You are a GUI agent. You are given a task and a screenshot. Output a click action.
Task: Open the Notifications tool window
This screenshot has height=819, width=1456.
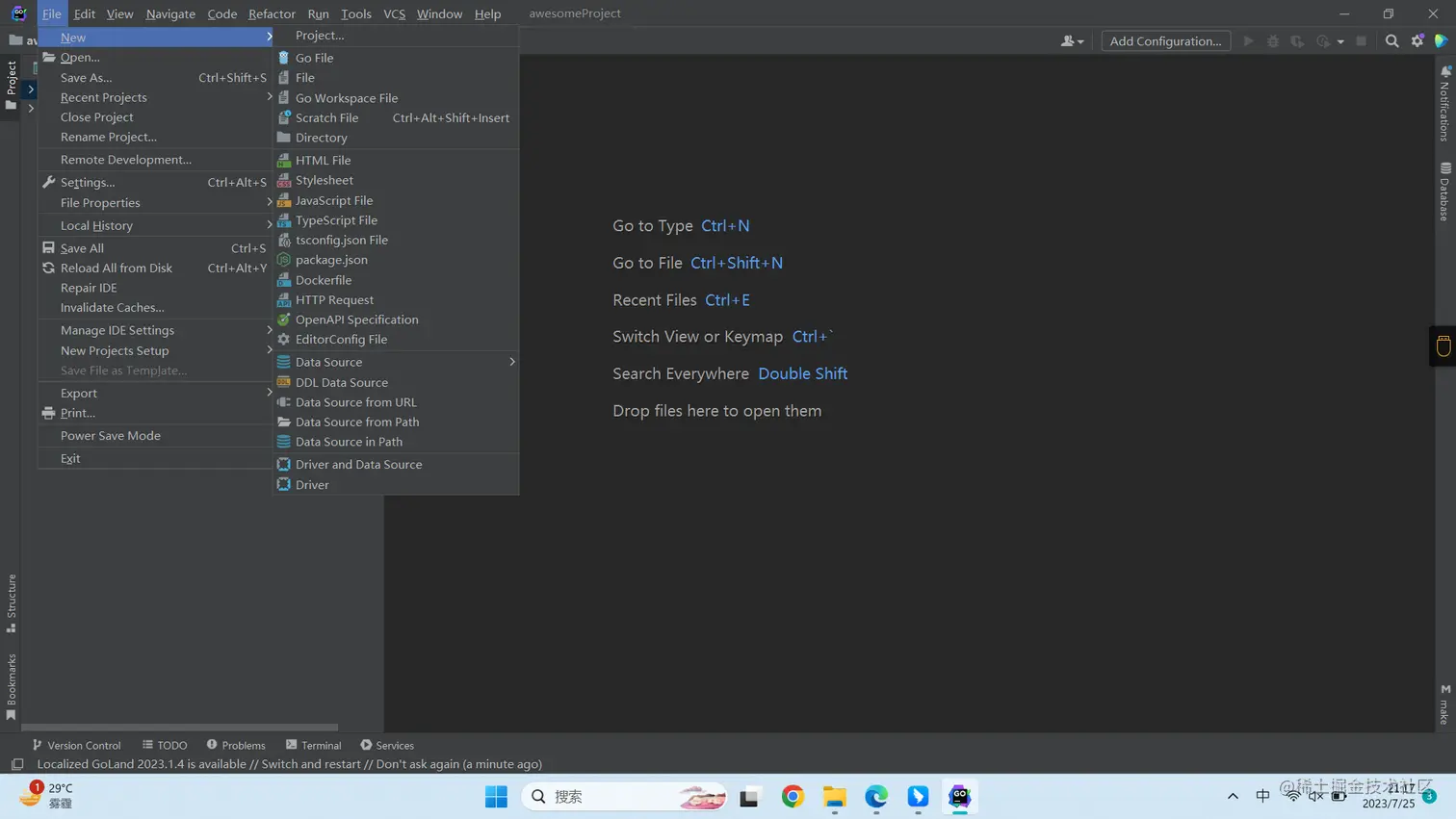click(1444, 104)
